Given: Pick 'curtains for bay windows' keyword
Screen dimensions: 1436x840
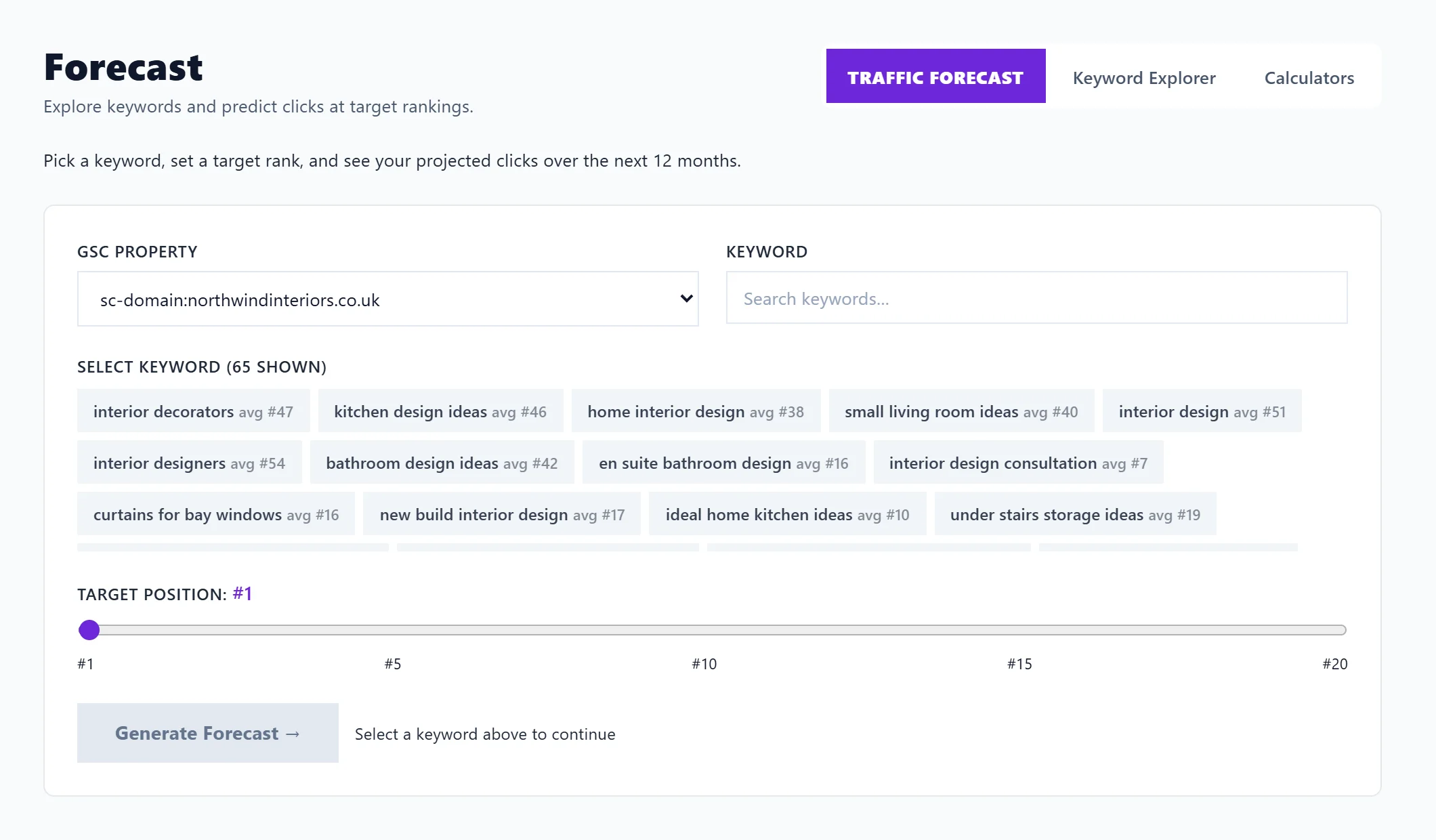Looking at the screenshot, I should (215, 514).
